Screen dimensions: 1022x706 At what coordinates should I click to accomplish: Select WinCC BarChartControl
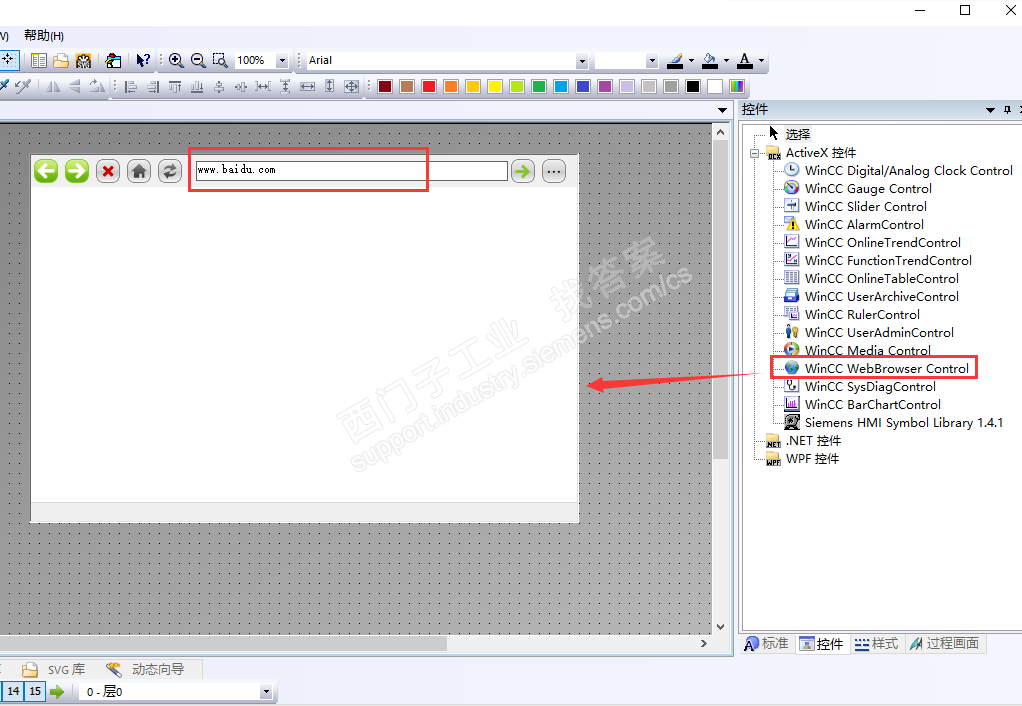tap(872, 405)
